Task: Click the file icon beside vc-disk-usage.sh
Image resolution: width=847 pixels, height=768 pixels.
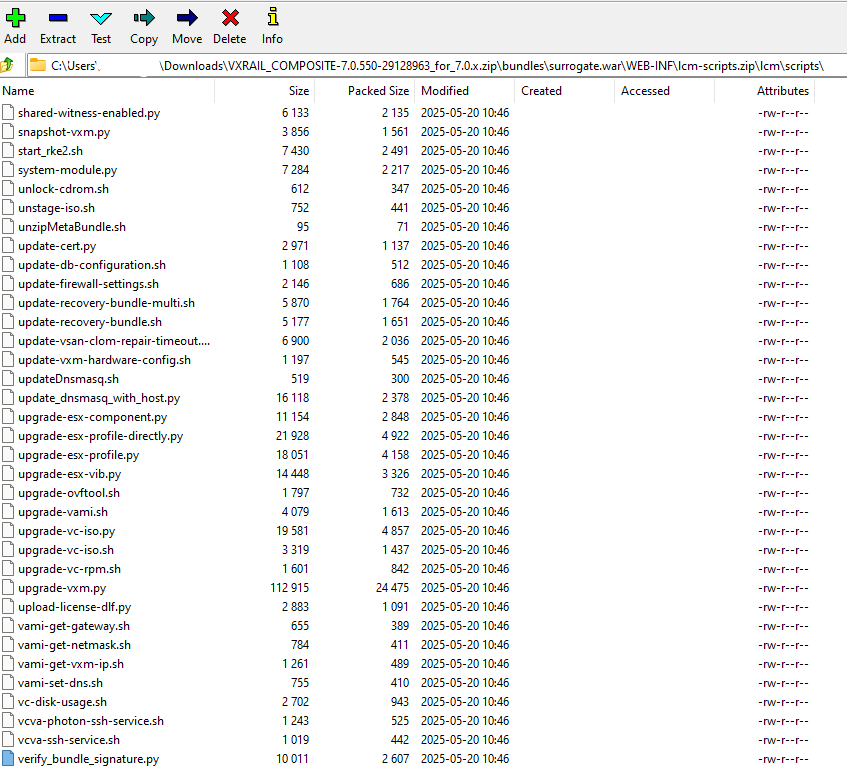Action: coord(9,702)
